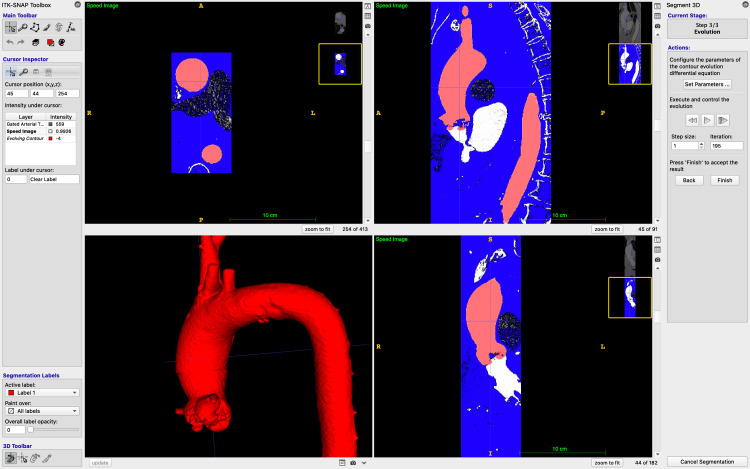Select the Snake segmentation tool

58,28
